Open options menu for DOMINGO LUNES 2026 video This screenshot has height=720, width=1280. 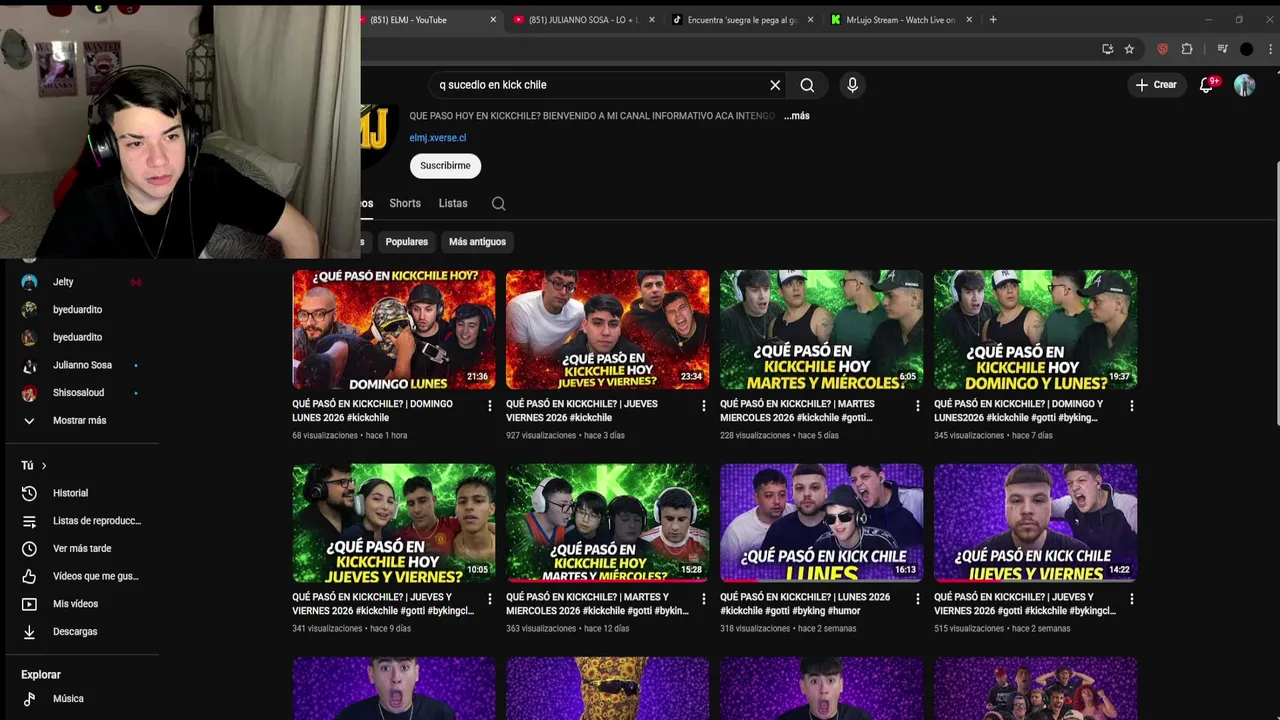[x=489, y=406]
